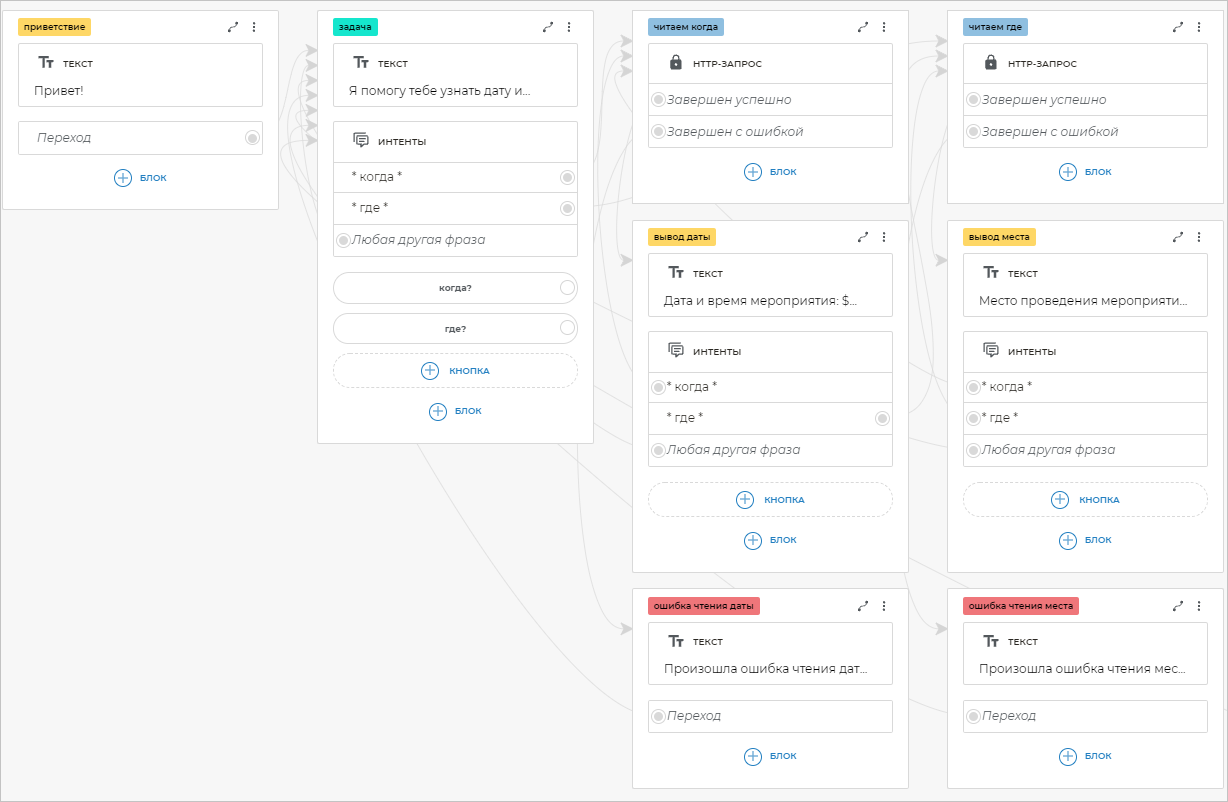Screen dimensions: 1228x802
Task: Click the intents icon in the вывод места card
Action: pos(991,351)
